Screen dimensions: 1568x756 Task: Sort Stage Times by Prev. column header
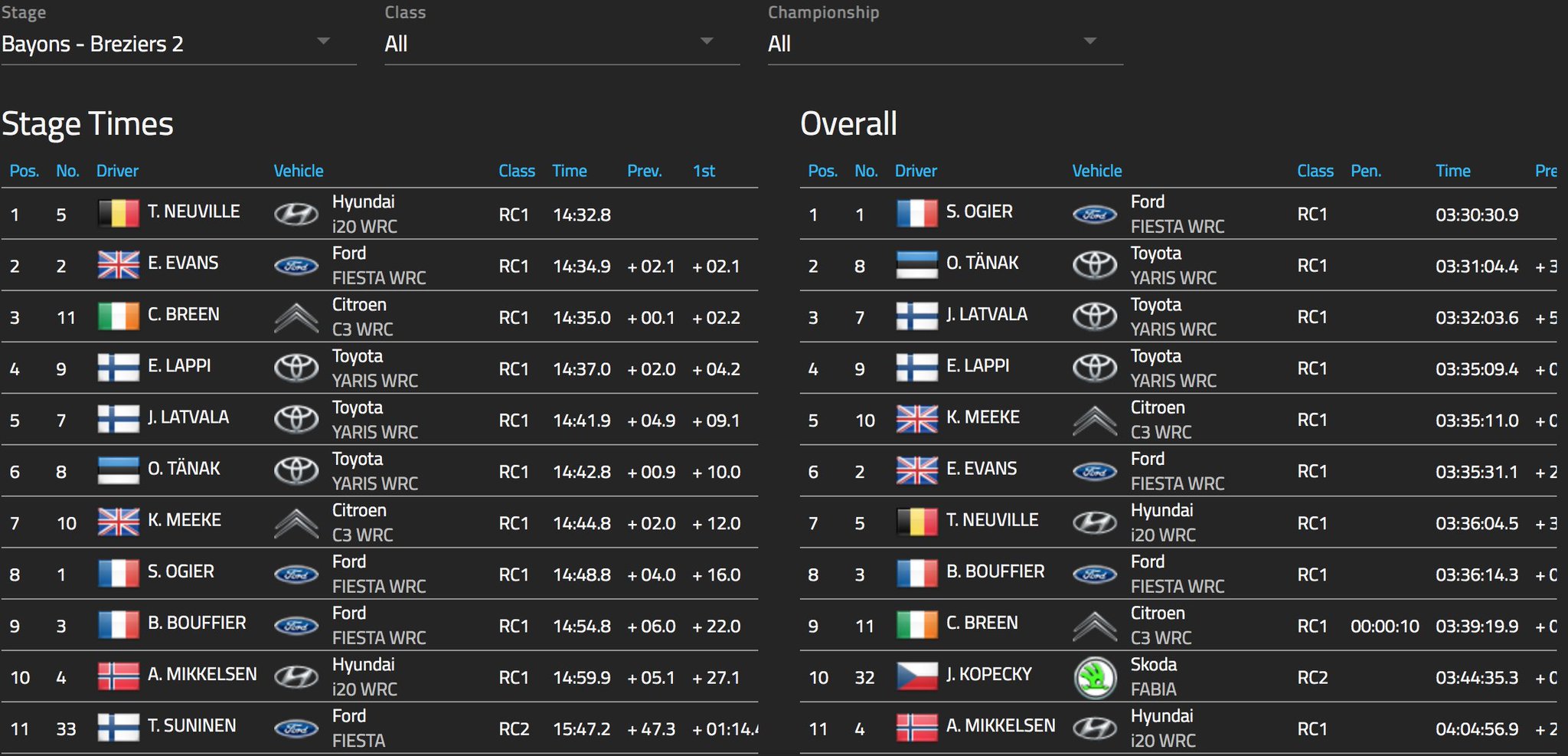click(645, 171)
